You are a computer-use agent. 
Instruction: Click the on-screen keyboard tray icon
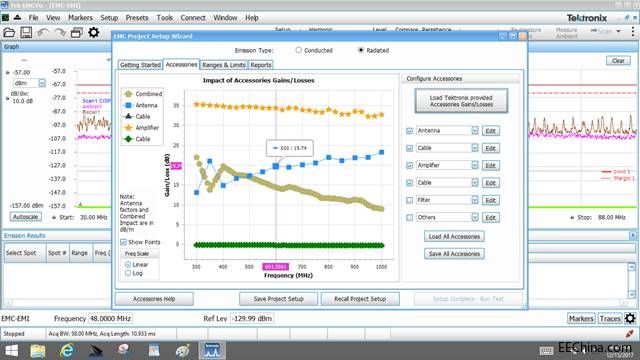pyautogui.click(x=546, y=351)
